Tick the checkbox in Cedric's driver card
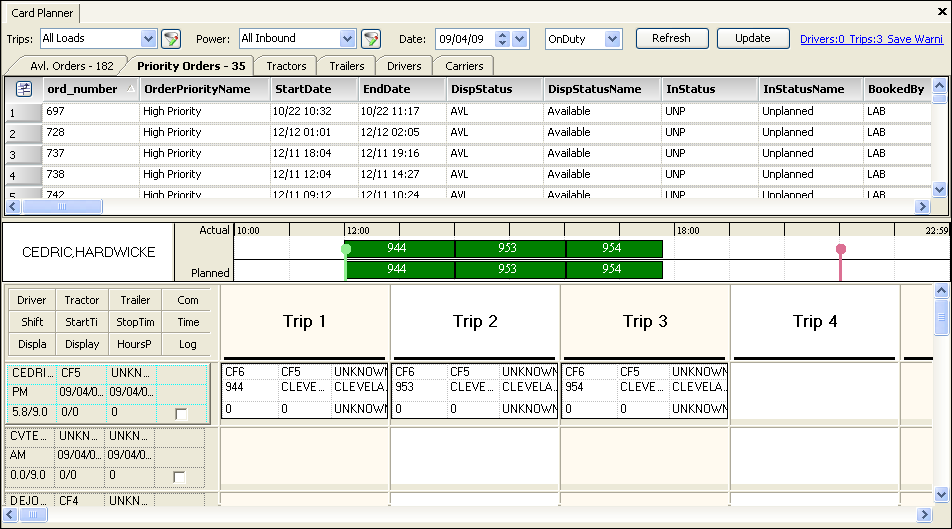 click(180, 413)
